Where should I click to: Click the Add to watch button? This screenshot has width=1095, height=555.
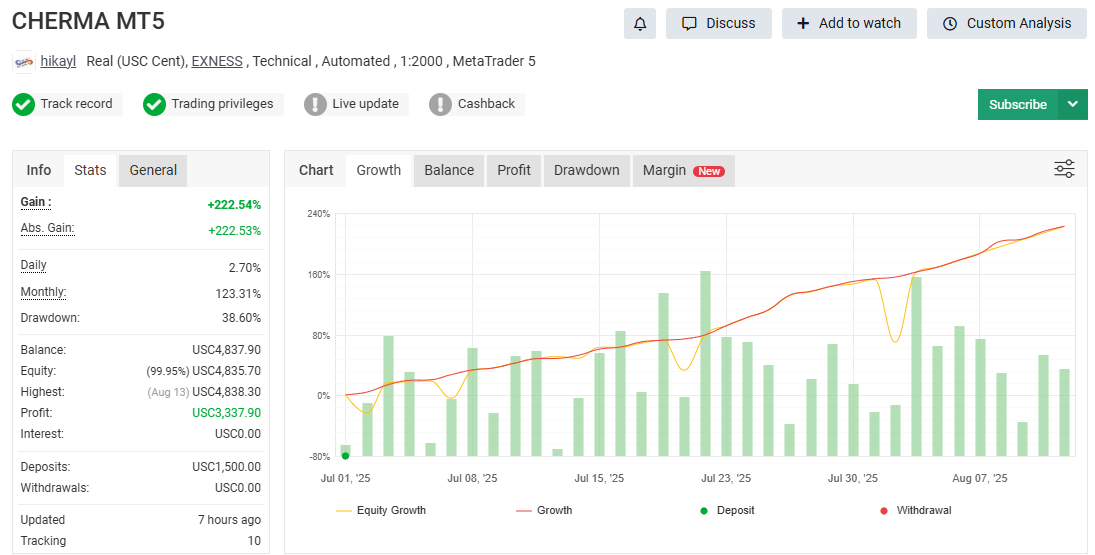pos(848,24)
